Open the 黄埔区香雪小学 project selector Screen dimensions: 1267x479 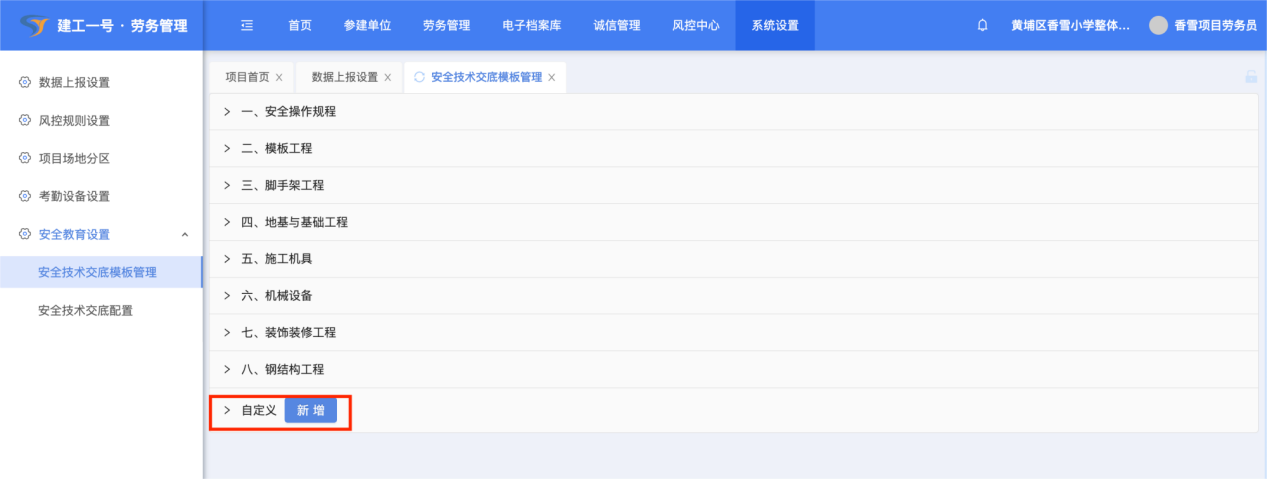coord(1070,25)
